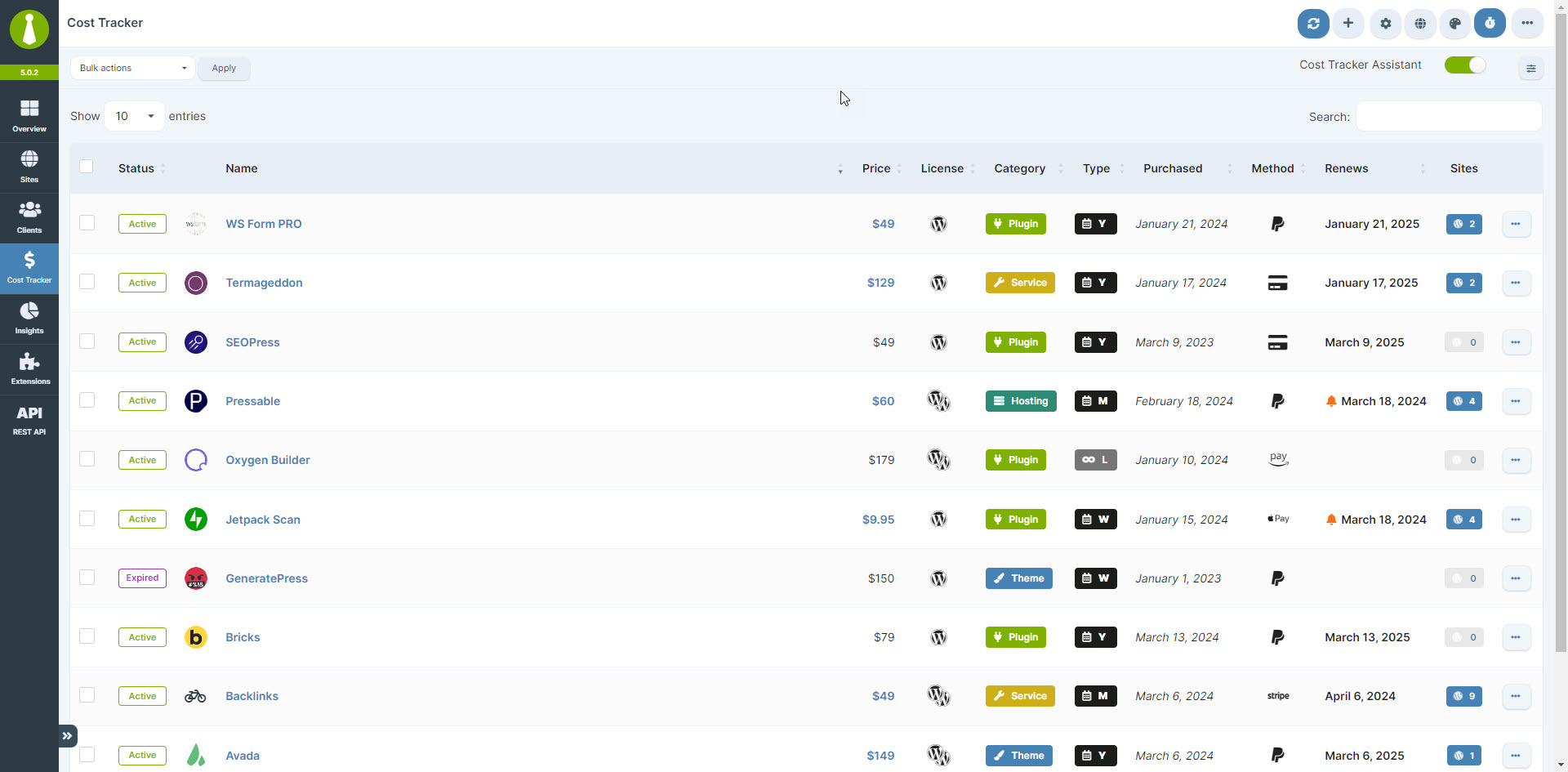1568x772 pixels.
Task: Click the renewal bell icon for Pressable
Action: coord(1331,401)
